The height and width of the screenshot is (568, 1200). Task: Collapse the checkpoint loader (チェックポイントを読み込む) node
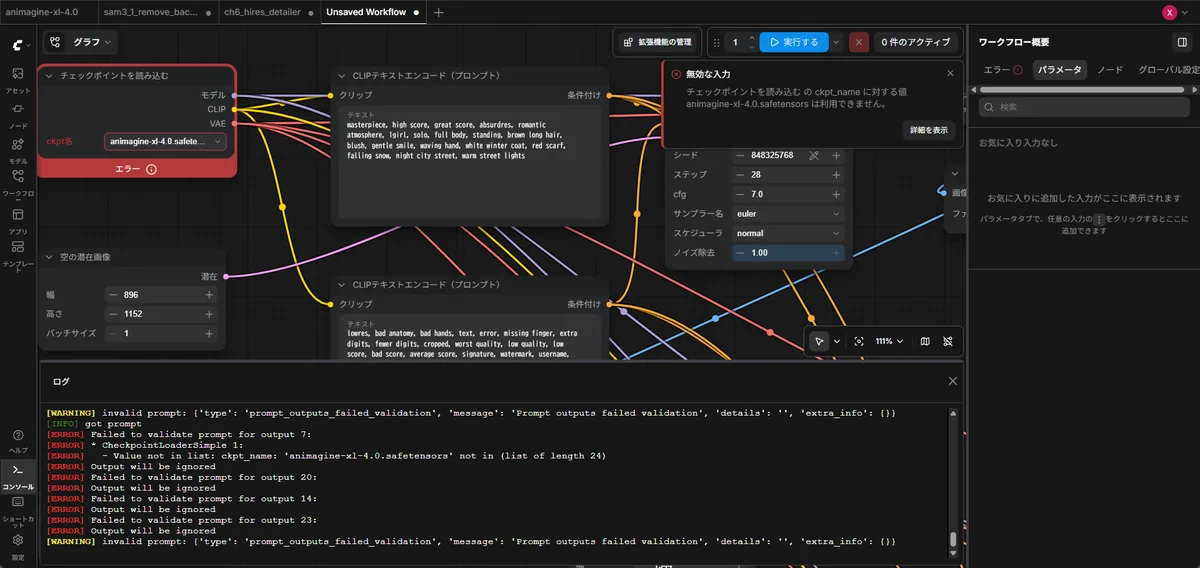[x=50, y=75]
